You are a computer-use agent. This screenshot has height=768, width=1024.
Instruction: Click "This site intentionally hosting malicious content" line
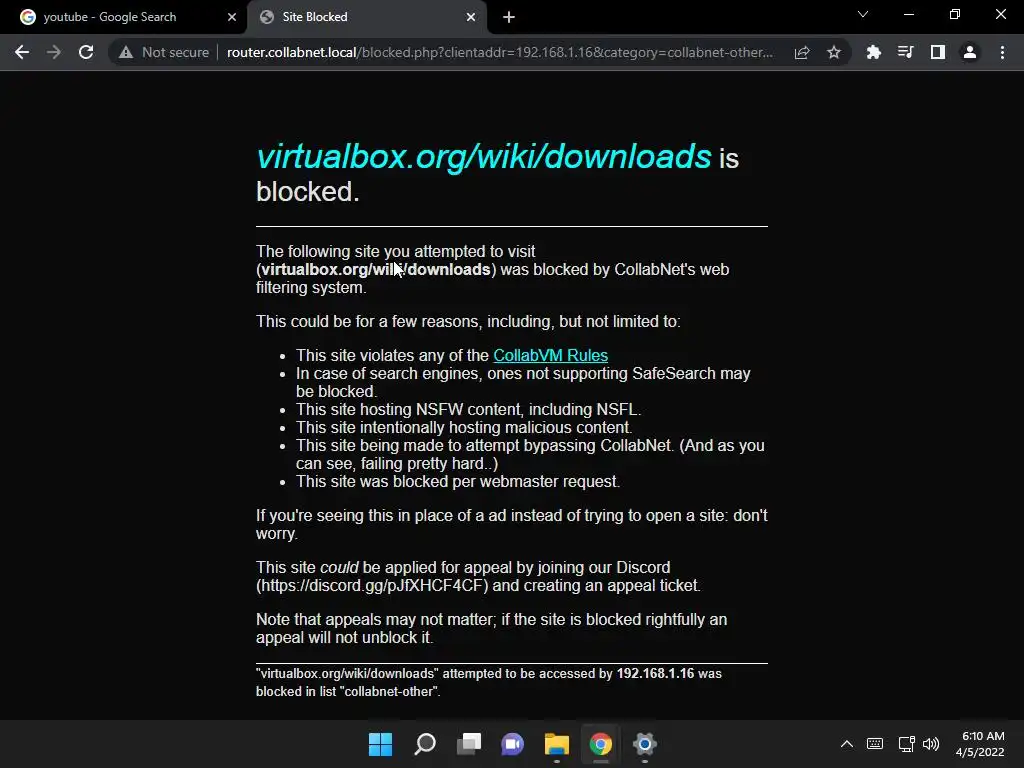(464, 427)
